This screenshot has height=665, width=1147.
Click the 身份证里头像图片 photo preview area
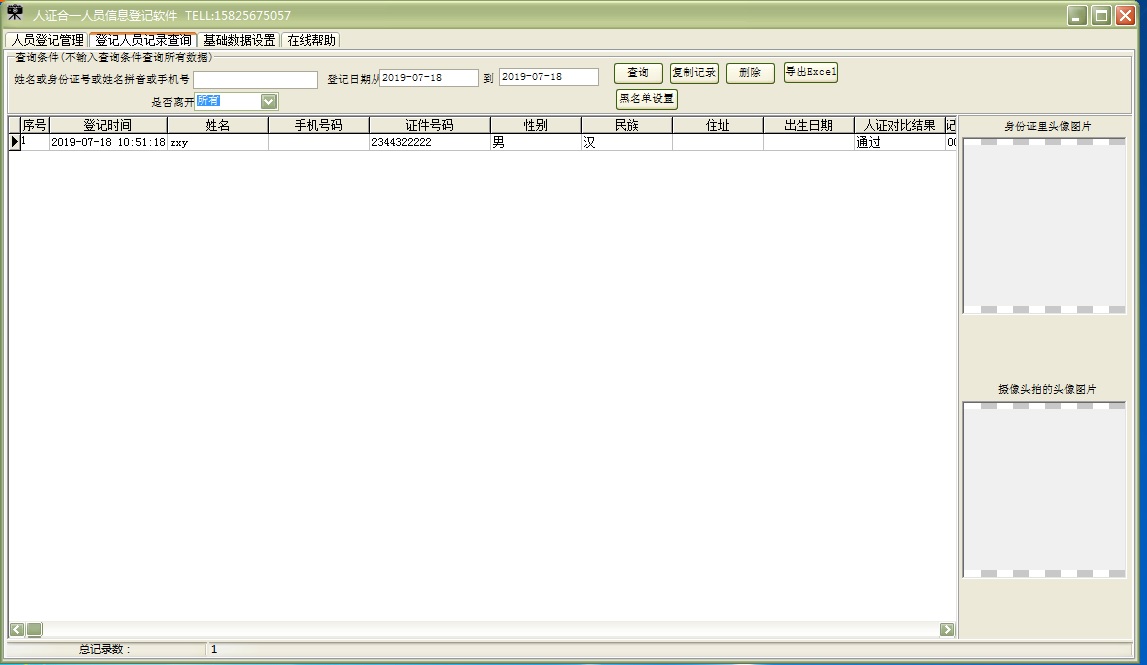point(1044,226)
